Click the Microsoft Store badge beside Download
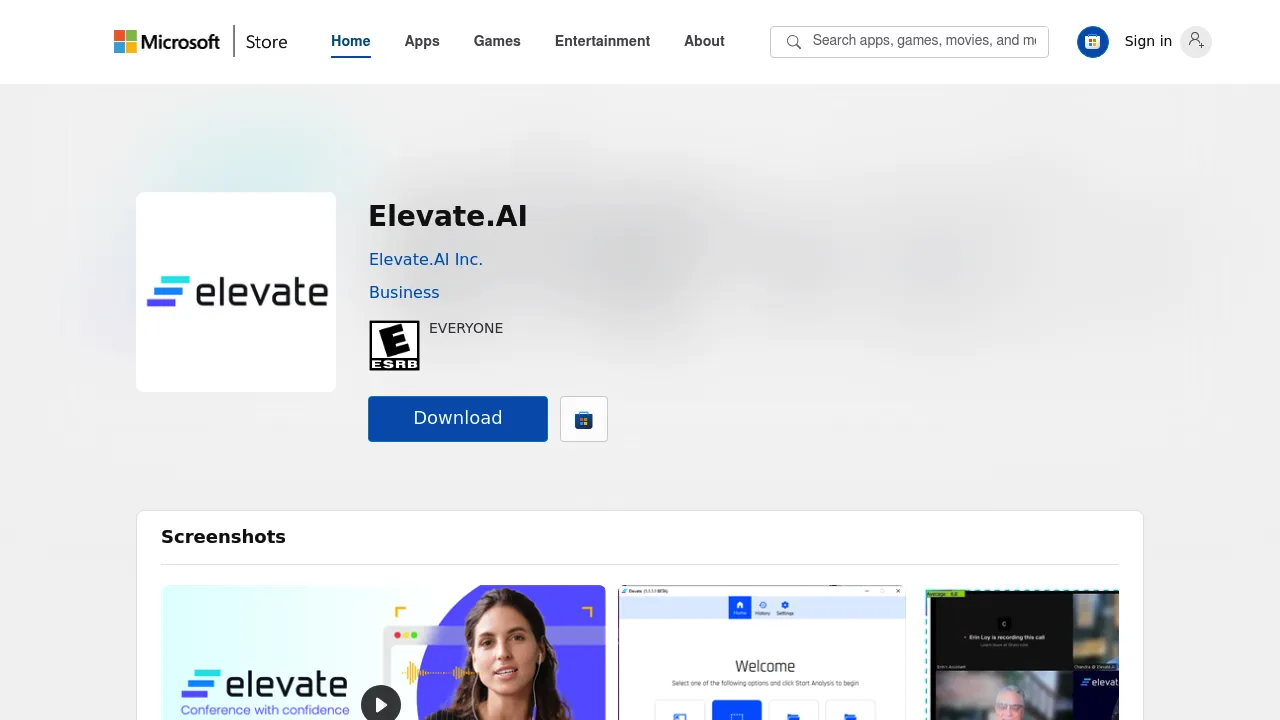1280x720 pixels. tap(583, 419)
